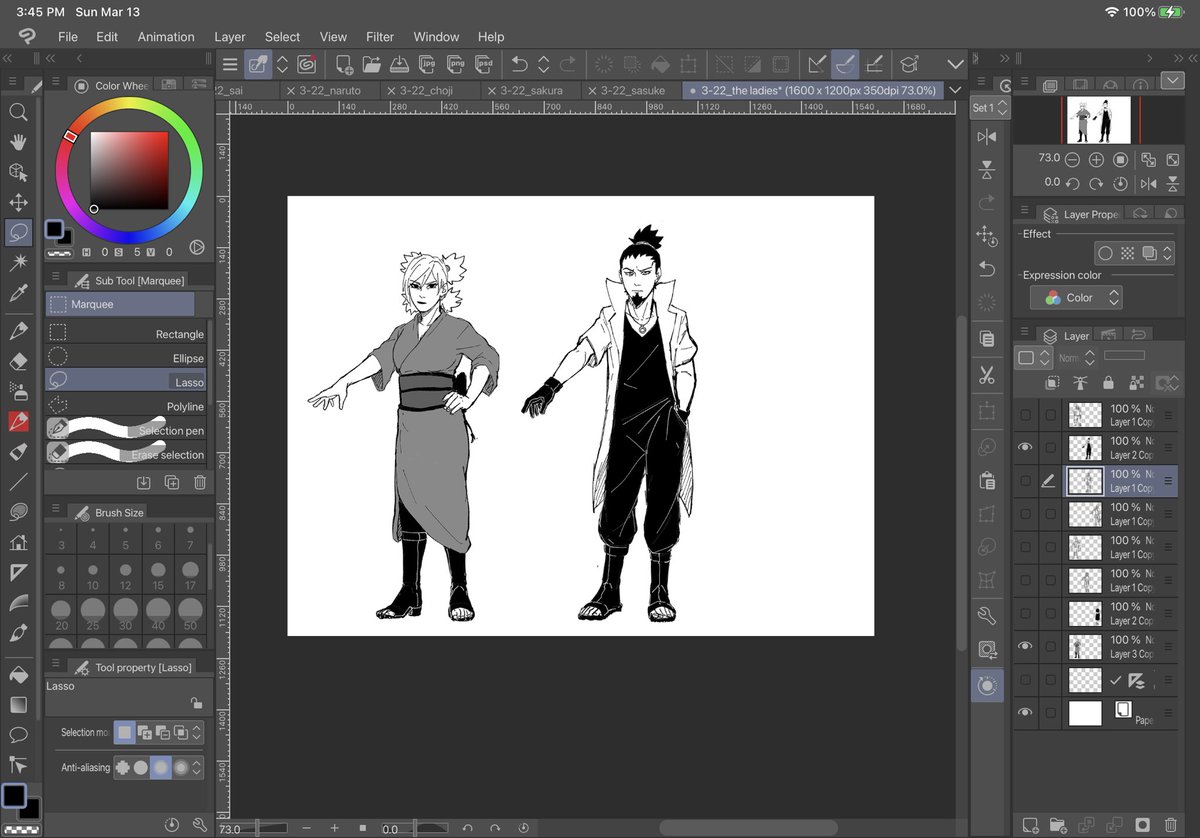Open the Filter menu

[380, 37]
